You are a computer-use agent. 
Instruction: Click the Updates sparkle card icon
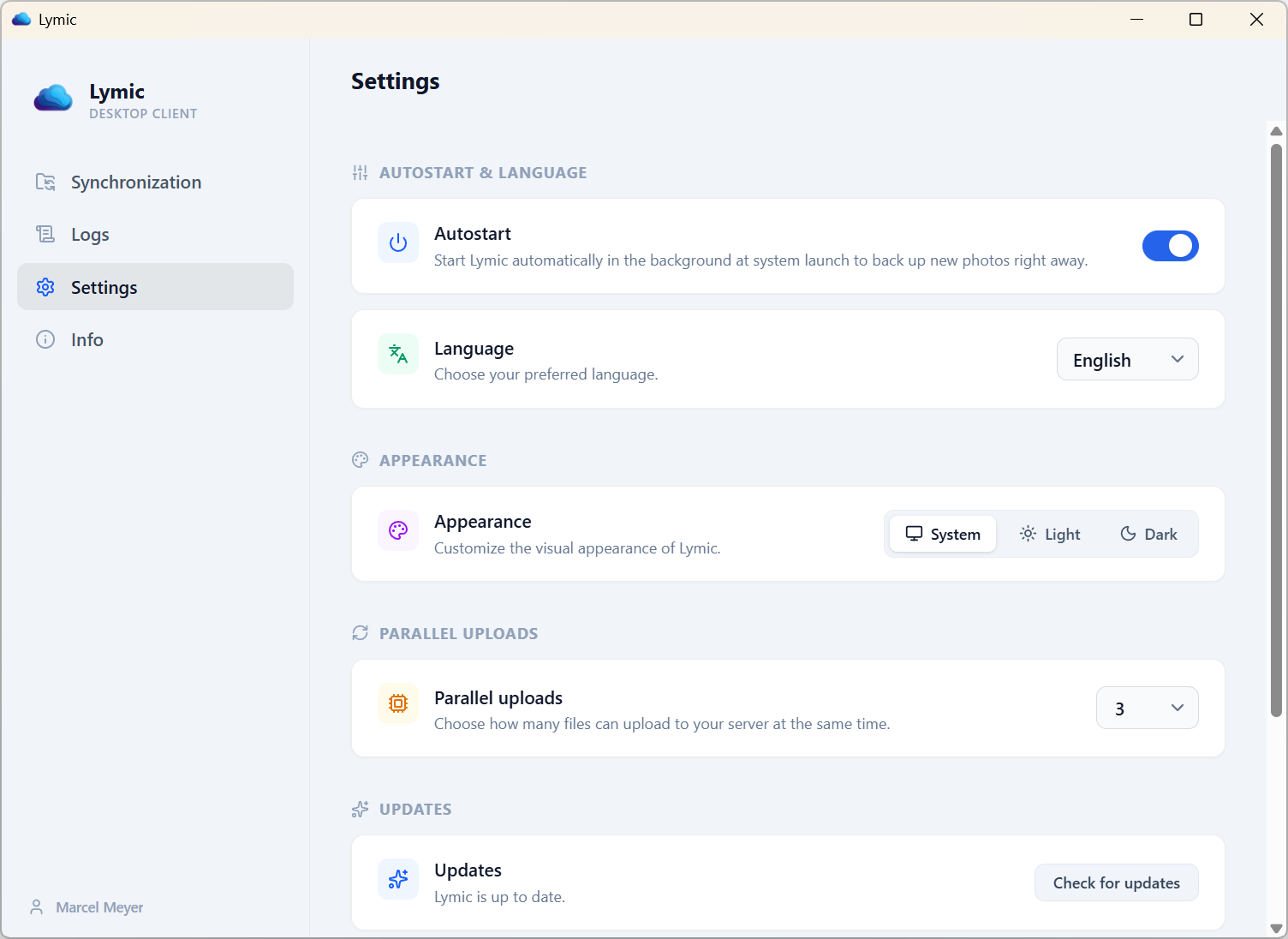pyautogui.click(x=398, y=879)
